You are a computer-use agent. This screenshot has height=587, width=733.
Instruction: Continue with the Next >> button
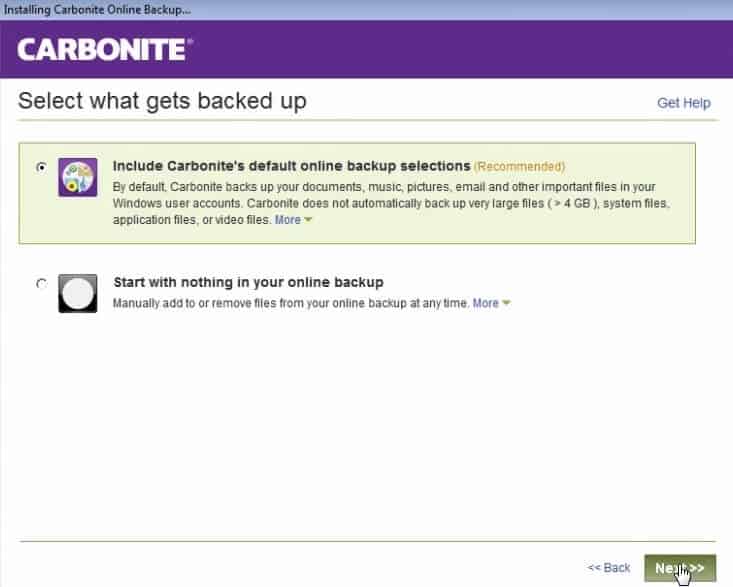coord(680,568)
